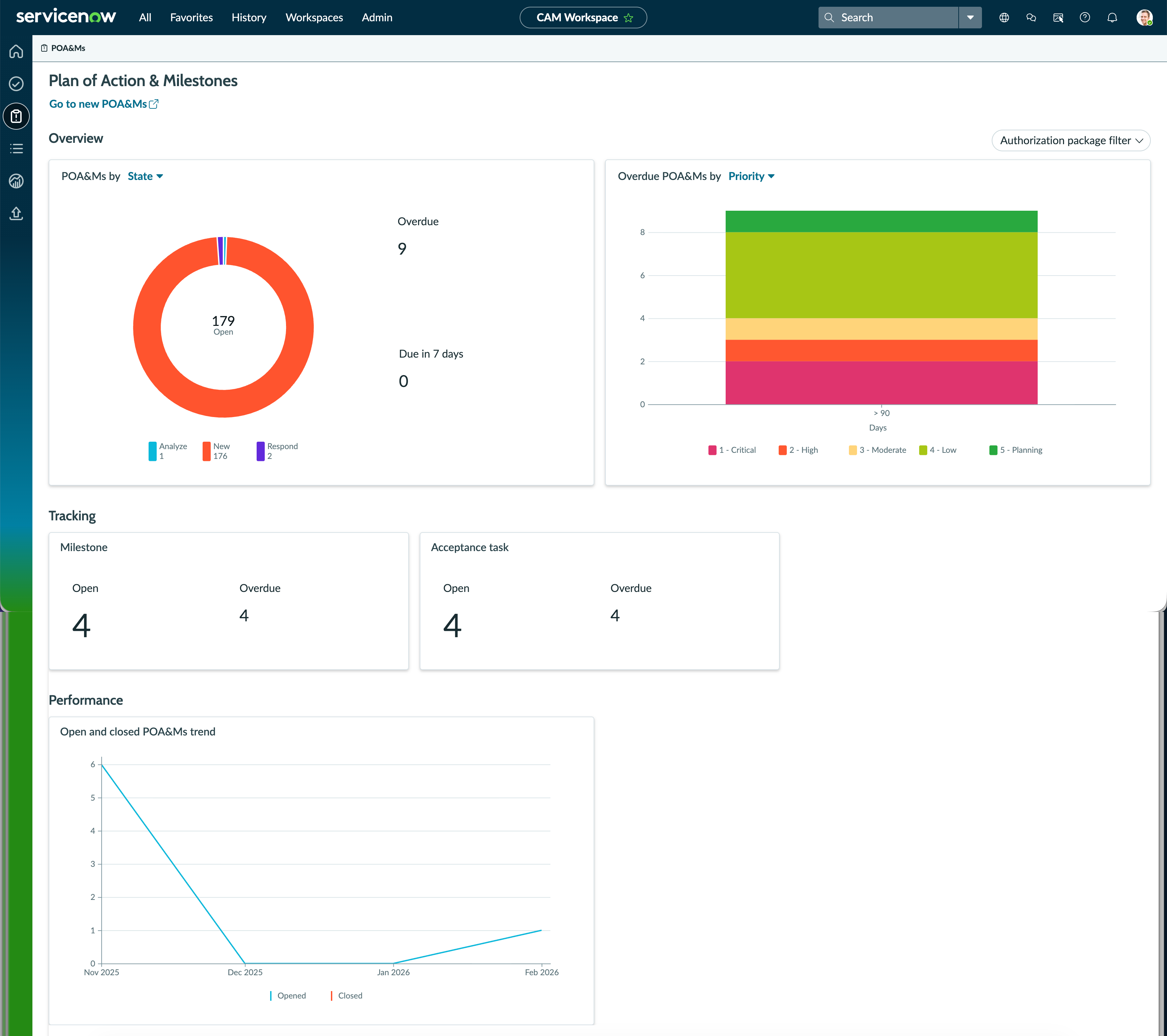
Task: Click the Acceptance task Open count 4
Action: tap(452, 626)
